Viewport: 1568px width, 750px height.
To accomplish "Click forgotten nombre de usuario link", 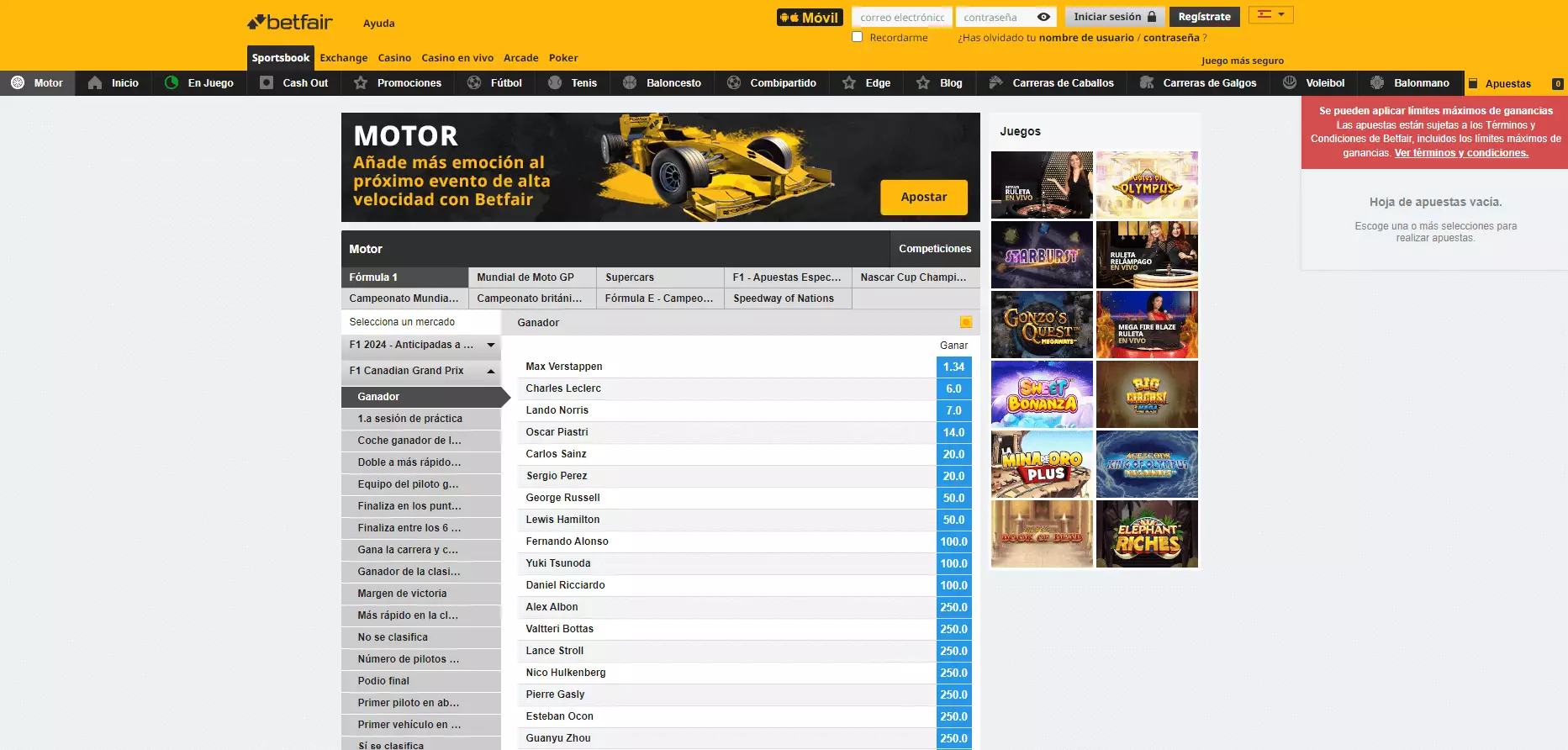I will [x=1086, y=38].
